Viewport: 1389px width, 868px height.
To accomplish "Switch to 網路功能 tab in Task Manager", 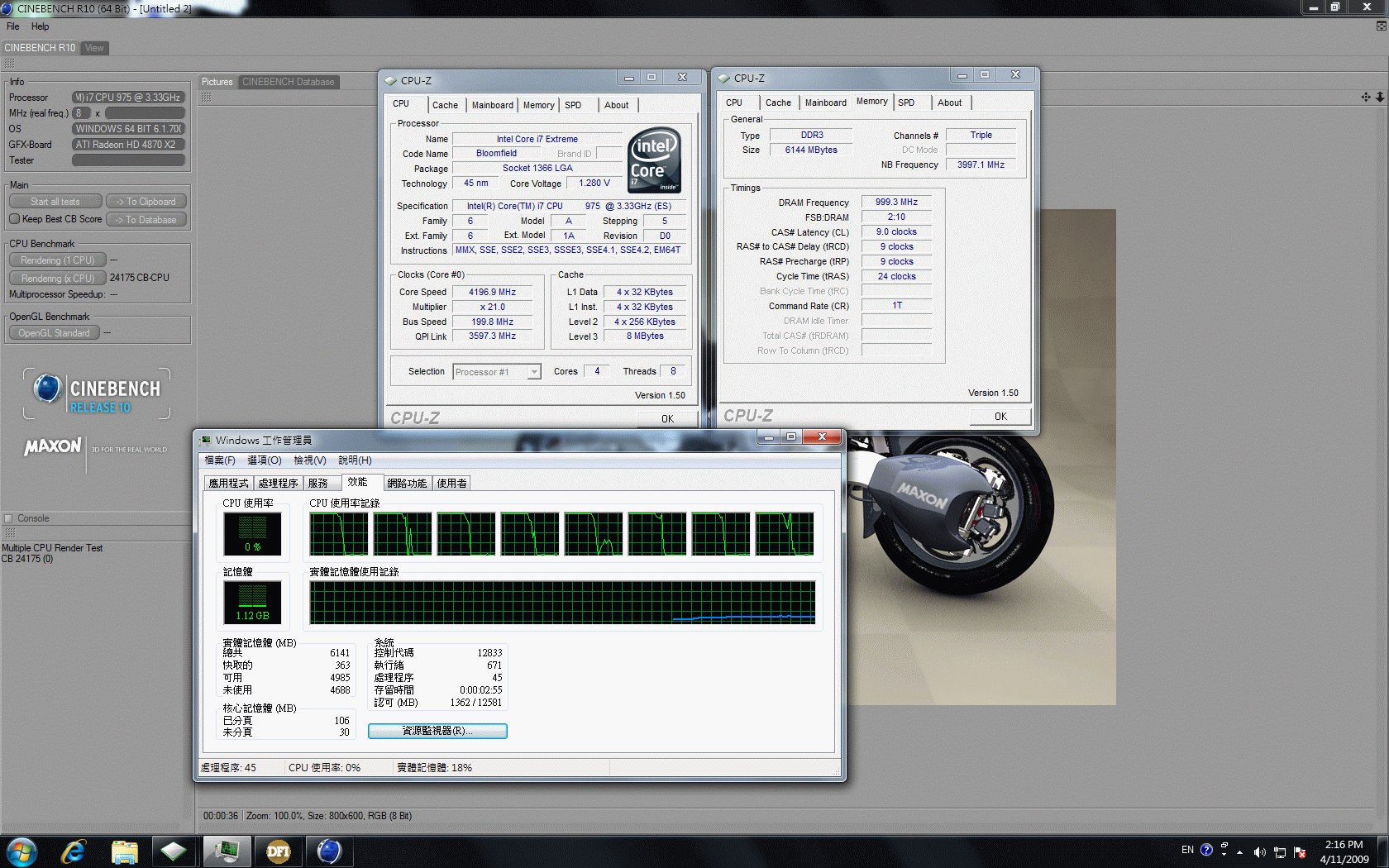I will tap(408, 484).
